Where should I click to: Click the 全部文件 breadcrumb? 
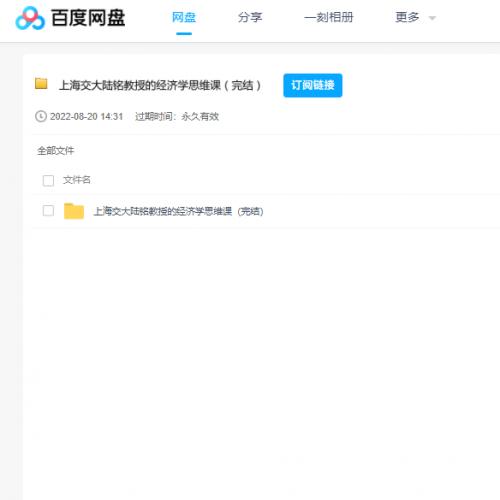(x=55, y=151)
